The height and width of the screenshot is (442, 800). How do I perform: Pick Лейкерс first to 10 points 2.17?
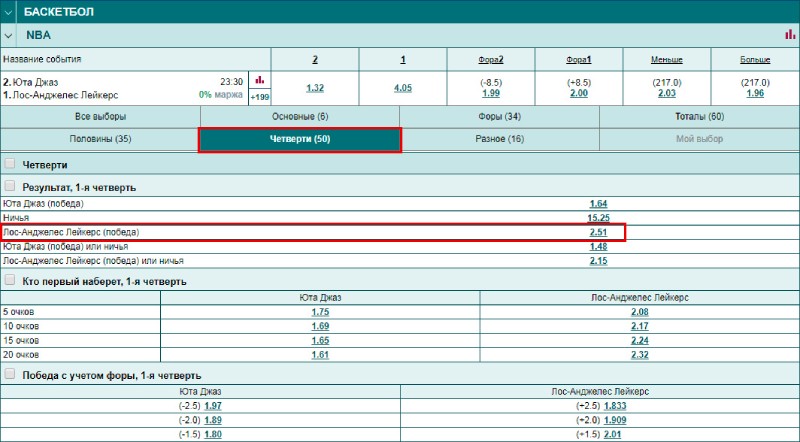point(639,326)
